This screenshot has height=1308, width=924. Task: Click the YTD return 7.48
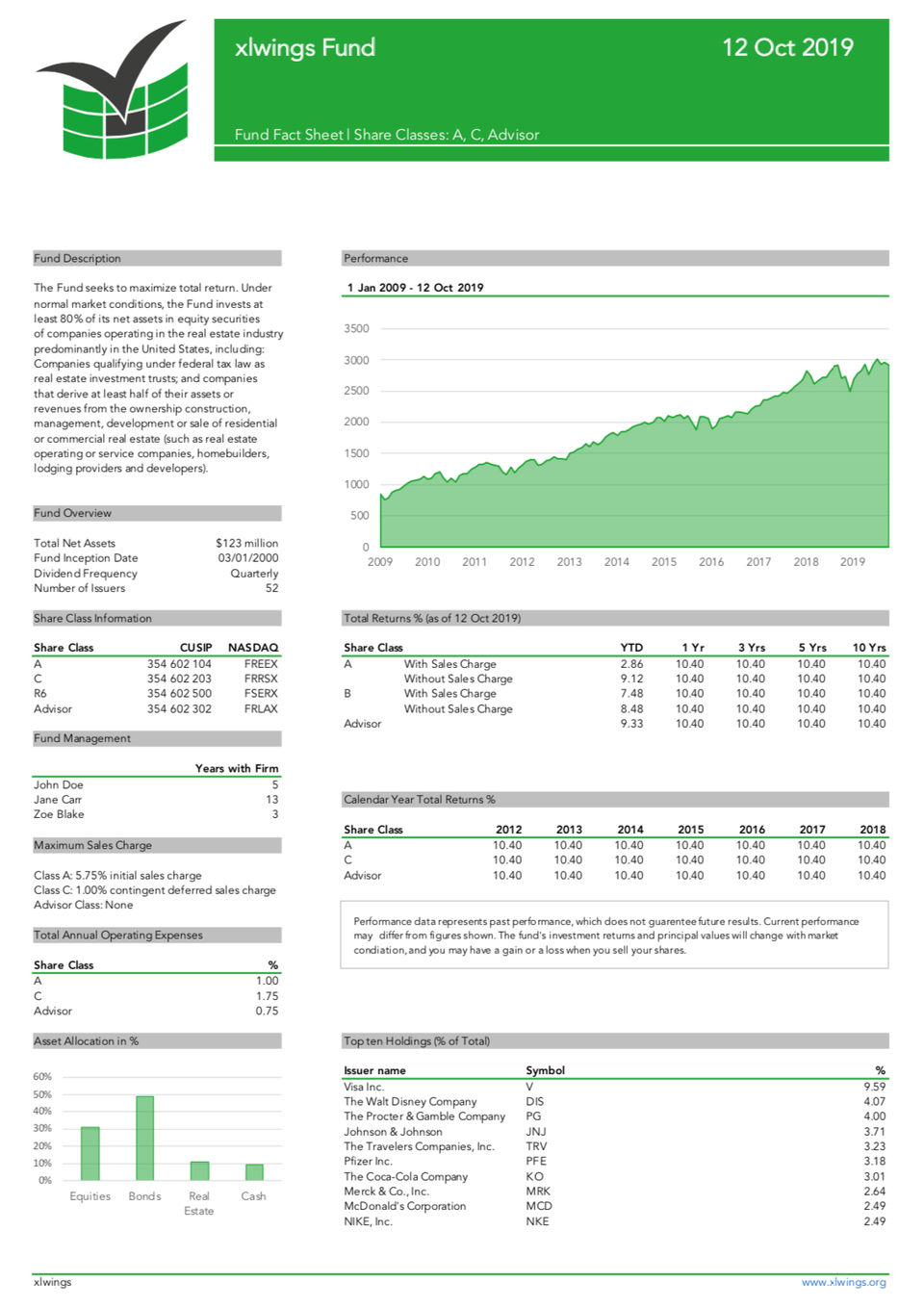coord(631,693)
